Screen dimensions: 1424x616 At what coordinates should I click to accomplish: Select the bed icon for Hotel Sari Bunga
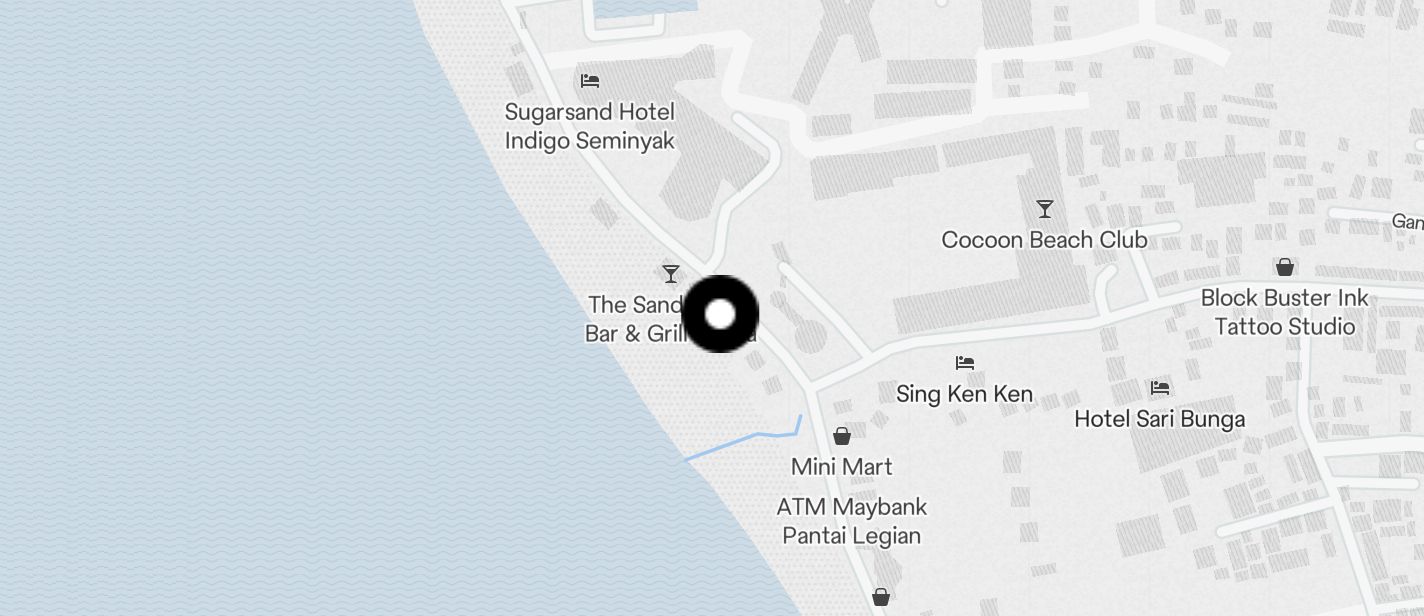click(x=1160, y=387)
